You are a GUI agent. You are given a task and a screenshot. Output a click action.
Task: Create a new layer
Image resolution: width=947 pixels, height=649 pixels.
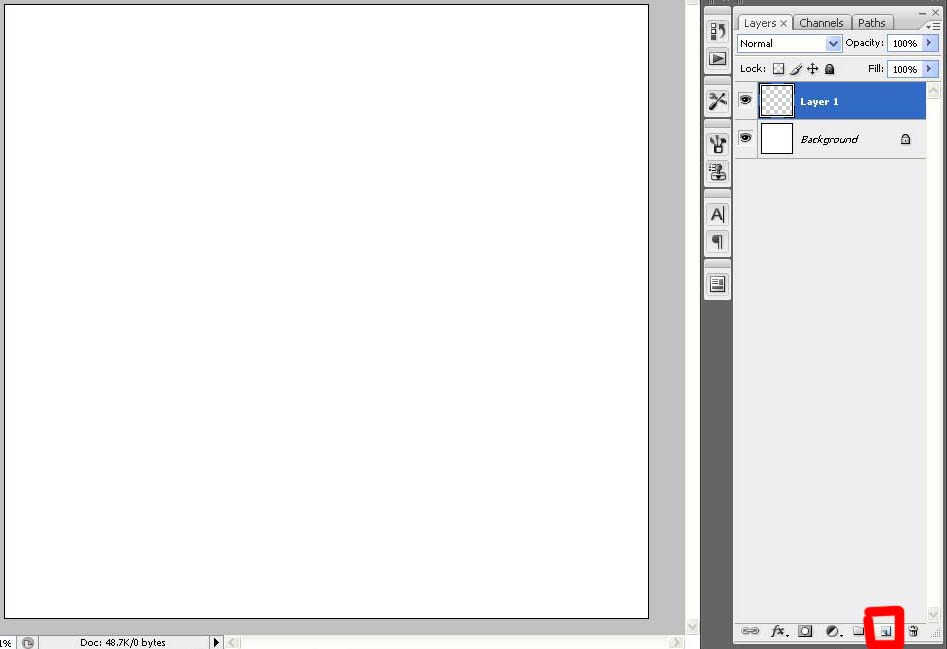click(x=886, y=631)
